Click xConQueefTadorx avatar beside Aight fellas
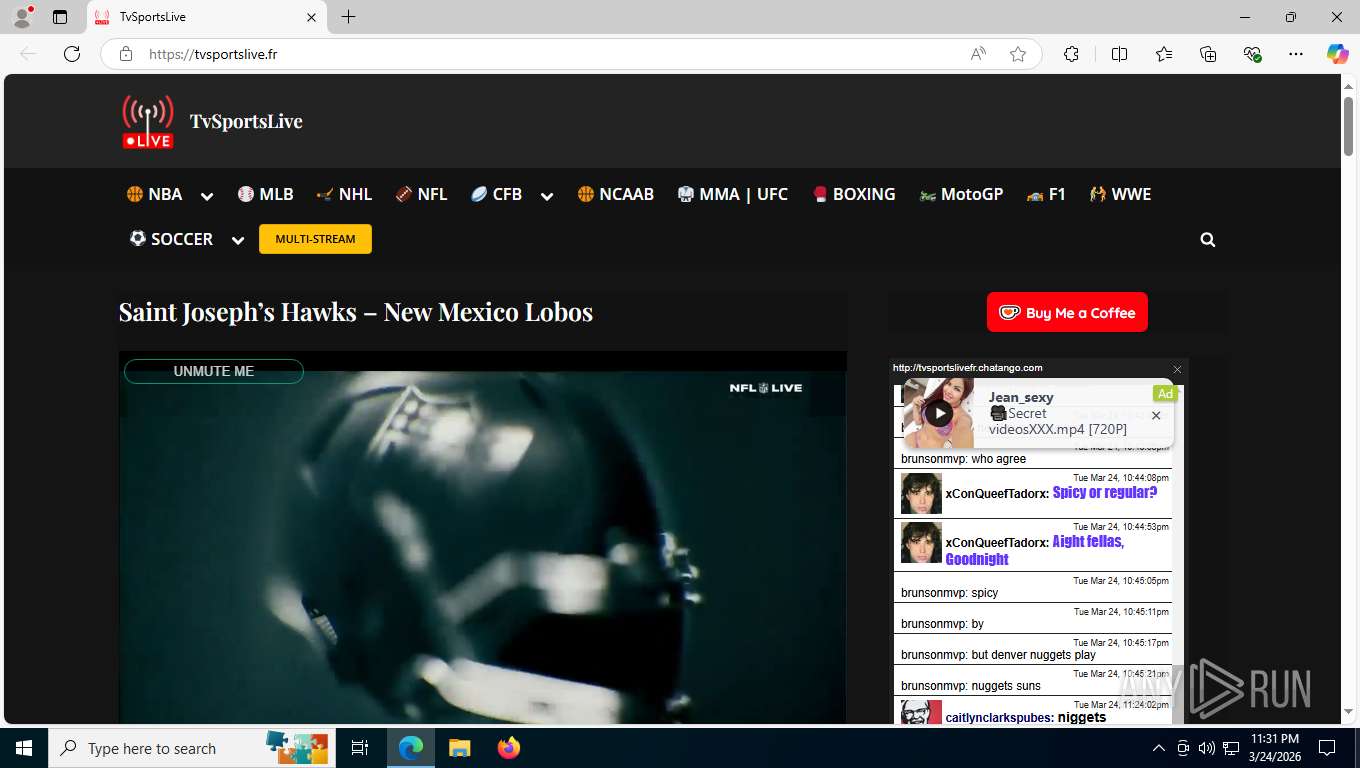This screenshot has height=768, width=1360. click(921, 542)
